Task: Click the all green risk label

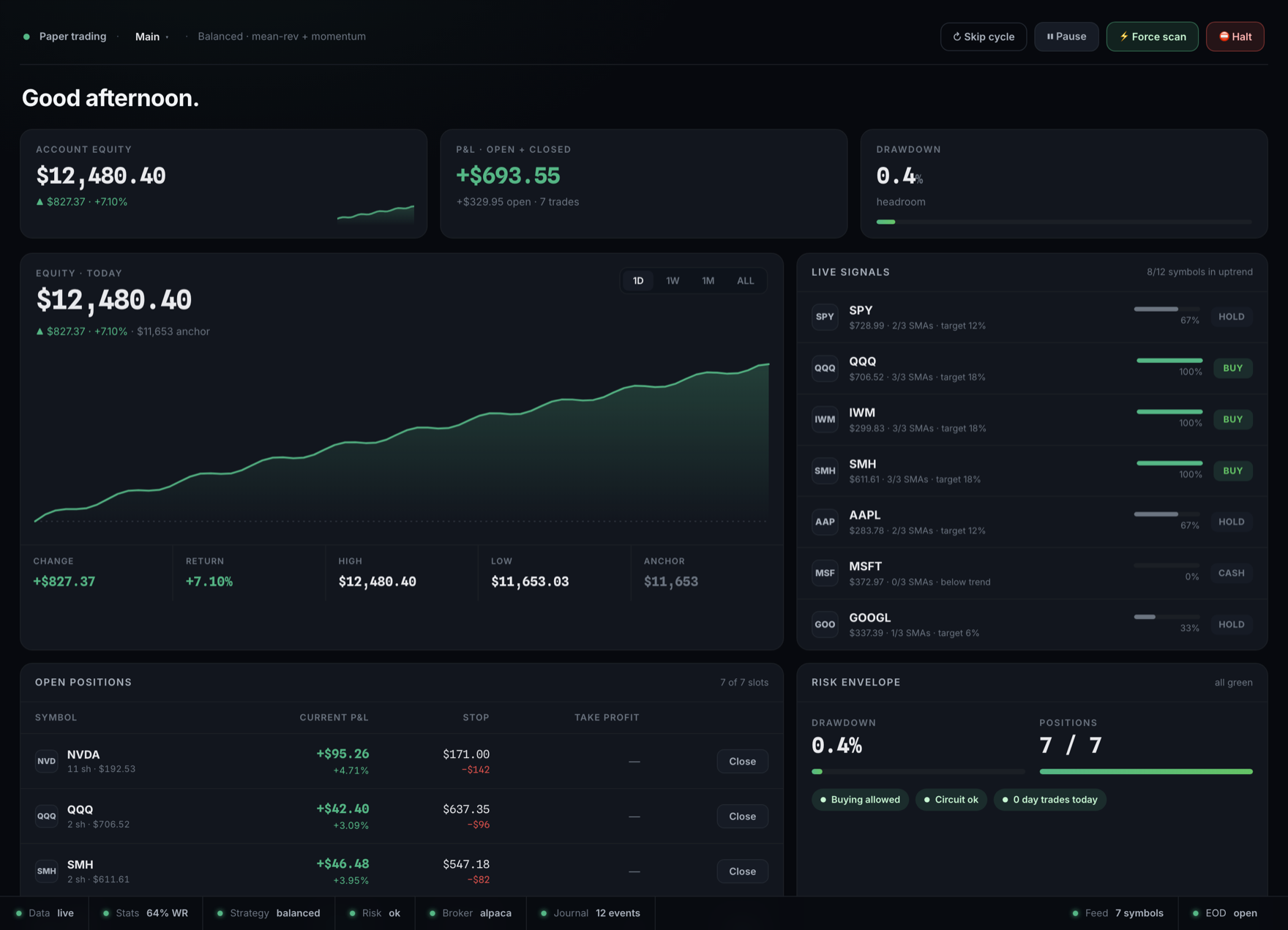Action: pos(1233,683)
